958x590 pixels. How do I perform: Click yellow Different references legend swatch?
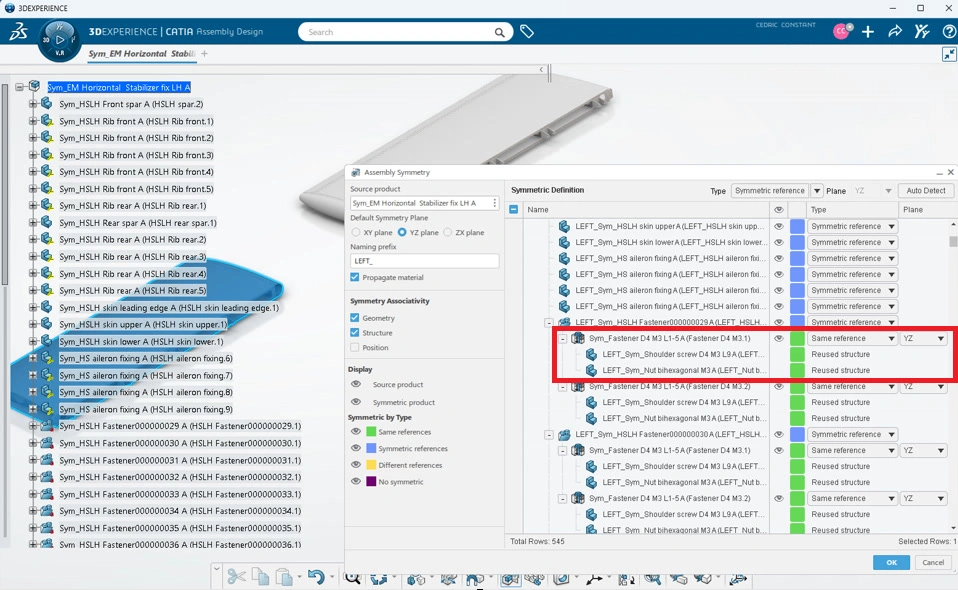(x=371, y=465)
